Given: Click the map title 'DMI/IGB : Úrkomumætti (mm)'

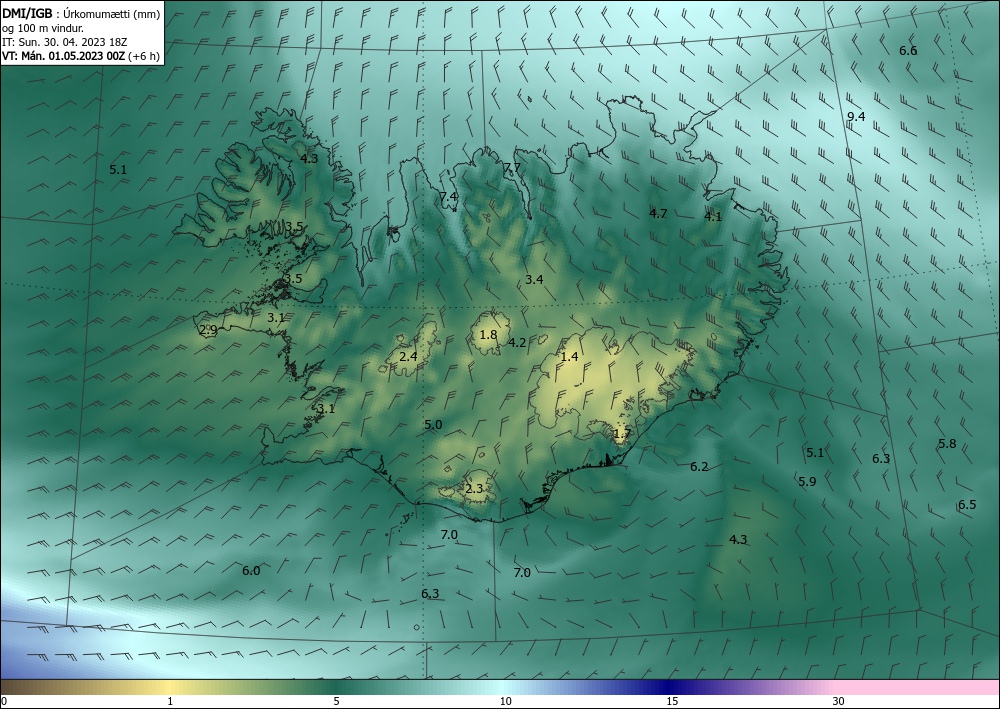Looking at the screenshot, I should [x=80, y=14].
